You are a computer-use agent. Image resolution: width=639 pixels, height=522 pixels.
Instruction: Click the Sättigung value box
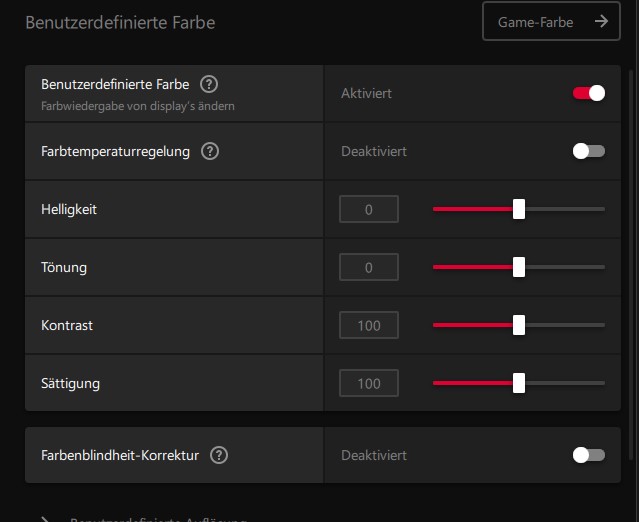(369, 383)
